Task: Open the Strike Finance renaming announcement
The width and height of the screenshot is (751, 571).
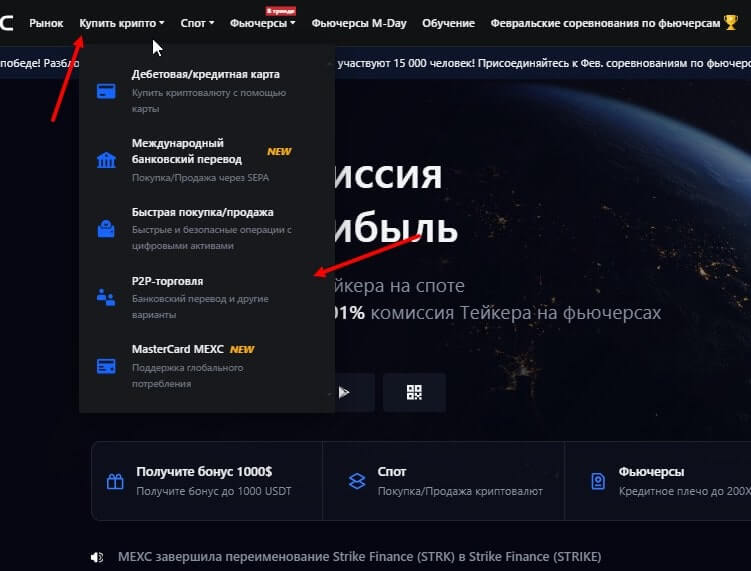Action: 359,557
